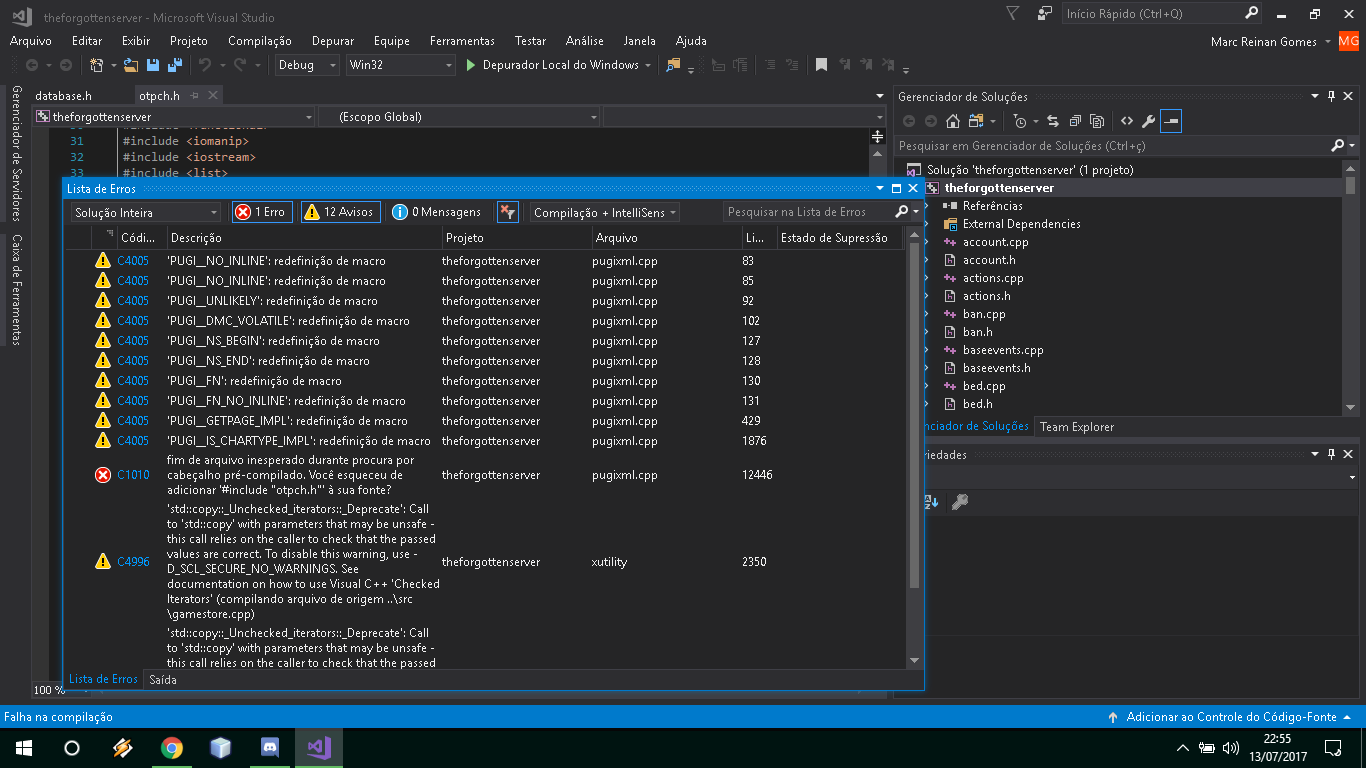Click the Show All Files icon
Viewport: 1366px width, 768px height.
point(1097,121)
